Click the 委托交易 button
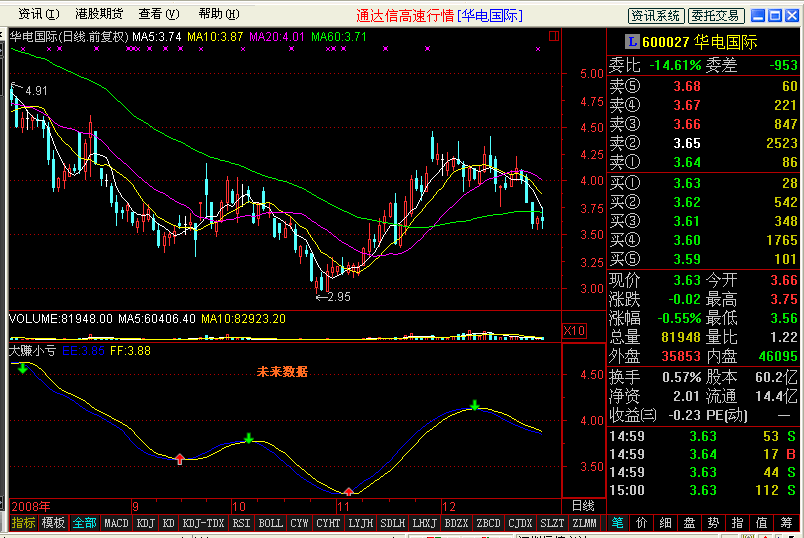The image size is (804, 538). [716, 16]
